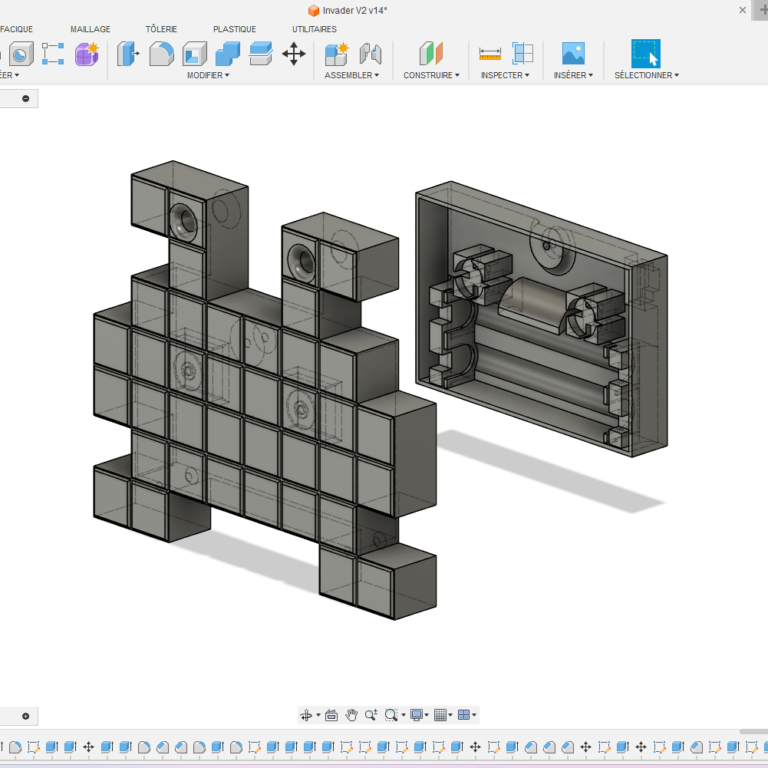
Task: Expand the INSPECTER dropdown
Action: click(x=505, y=75)
